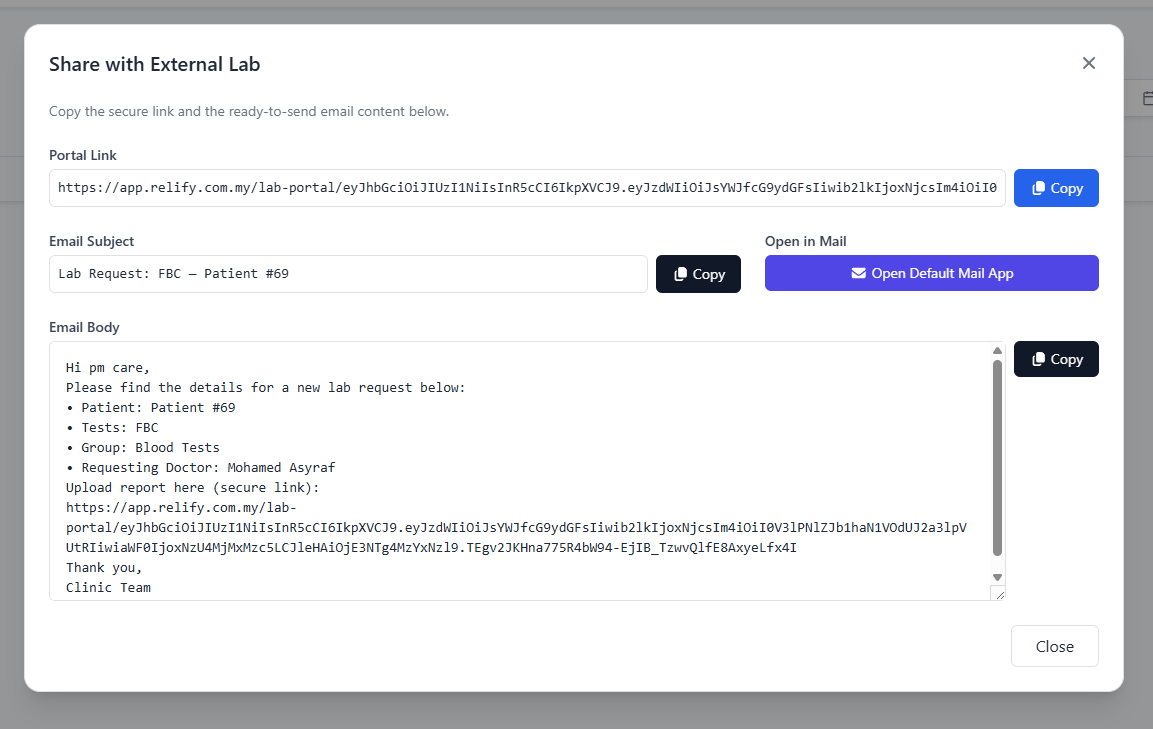Copy the Portal Link using its Copy button
The height and width of the screenshot is (729, 1153).
coord(1056,188)
